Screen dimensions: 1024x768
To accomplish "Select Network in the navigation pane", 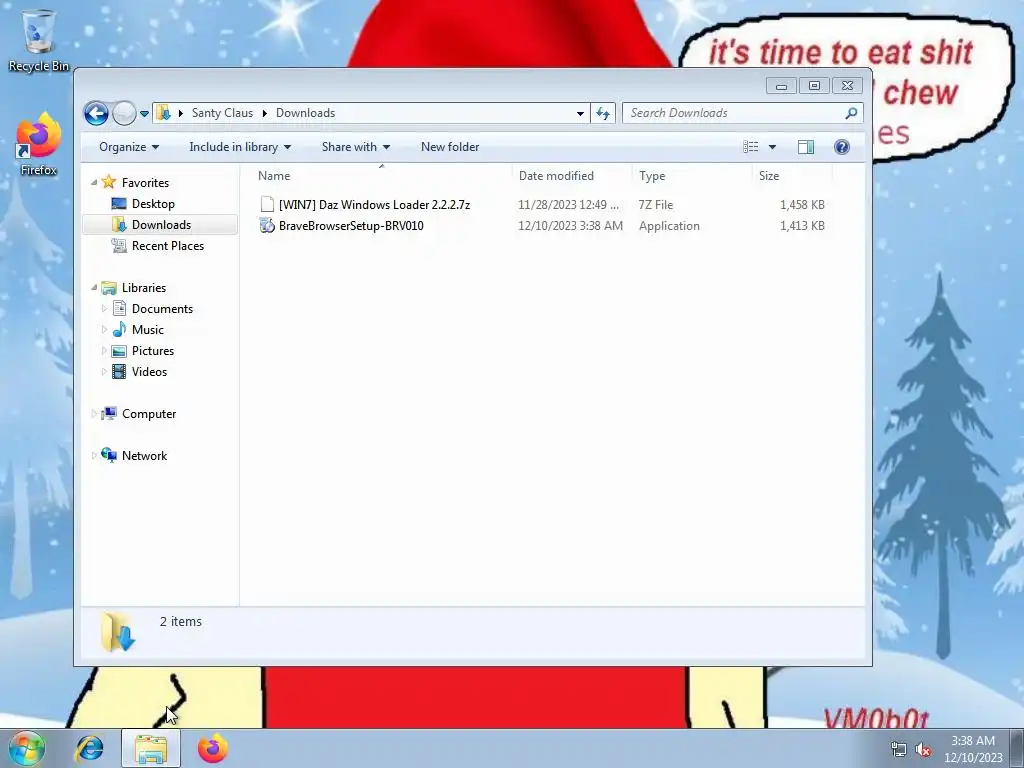I will point(144,456).
